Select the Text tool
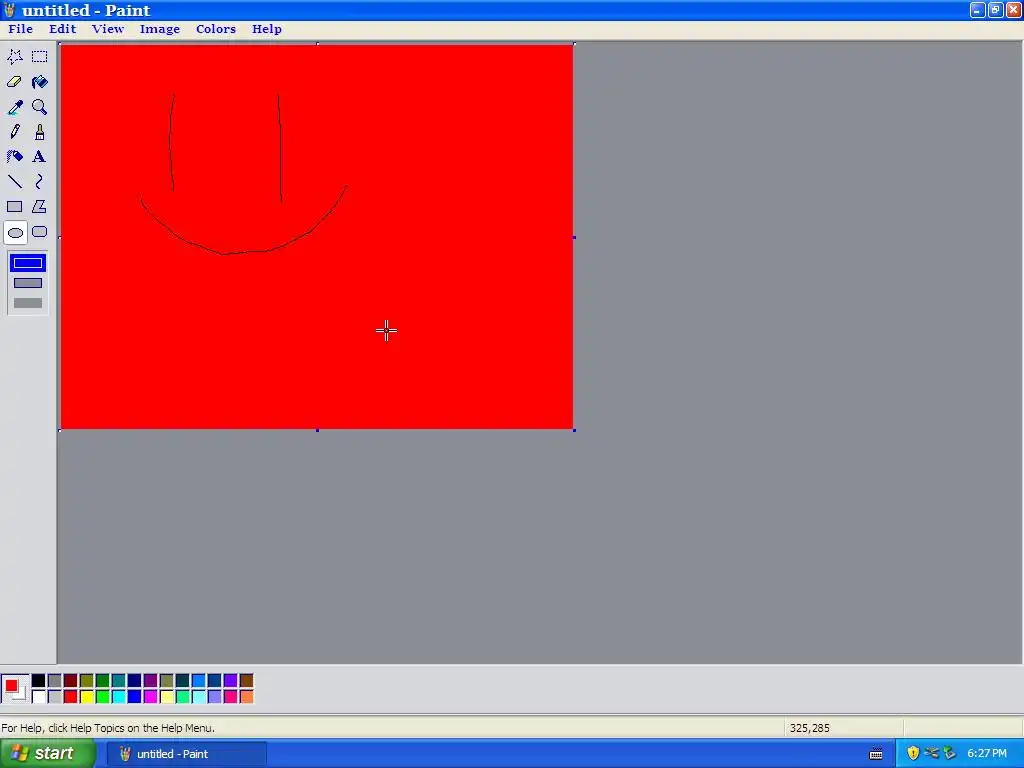The height and width of the screenshot is (768, 1024). [x=40, y=157]
